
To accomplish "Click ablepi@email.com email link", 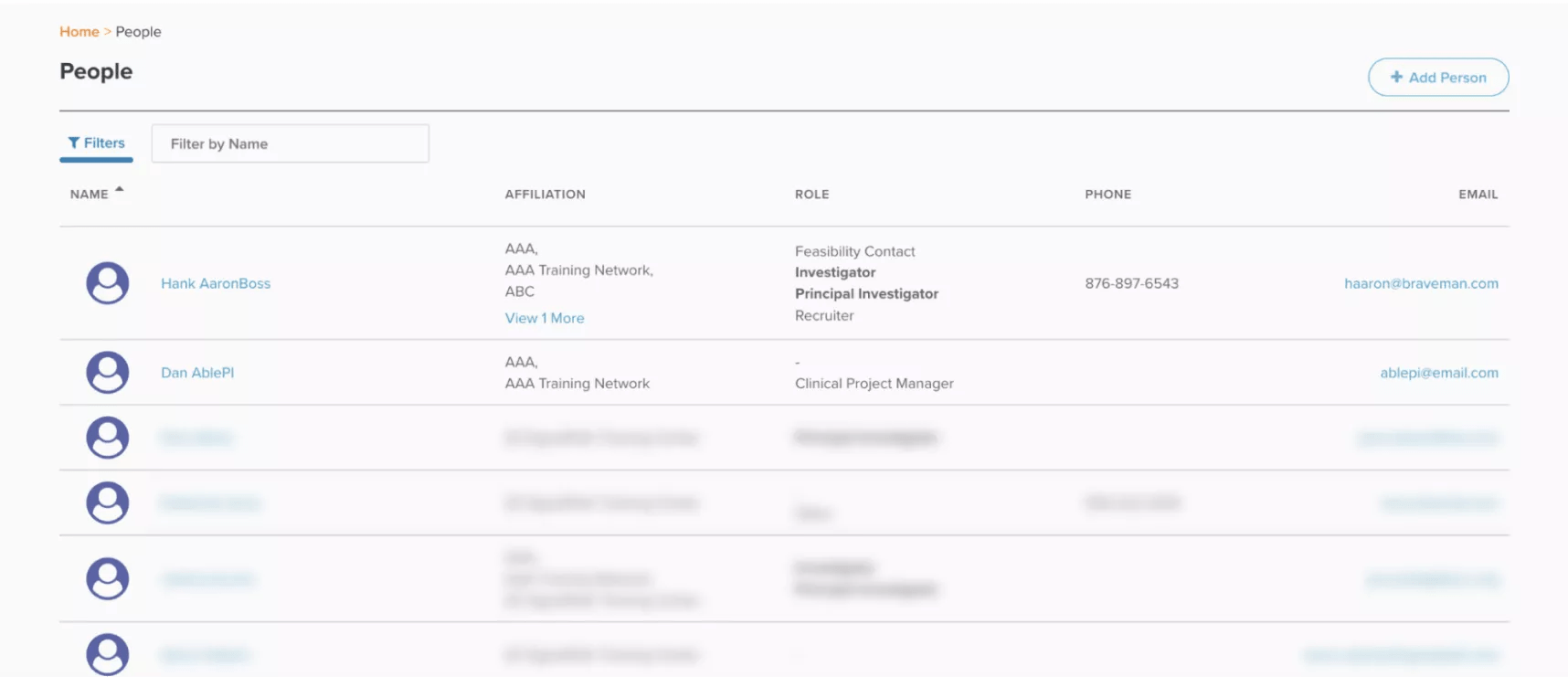I will (1438, 373).
